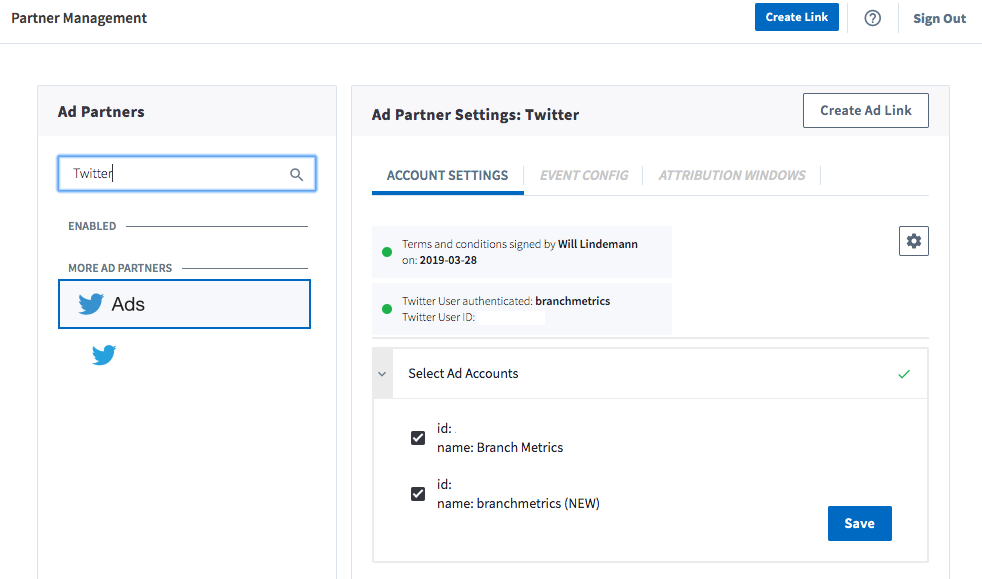Collapse the Select Ad Accounts section
This screenshot has height=579, width=982.
pos(382,374)
